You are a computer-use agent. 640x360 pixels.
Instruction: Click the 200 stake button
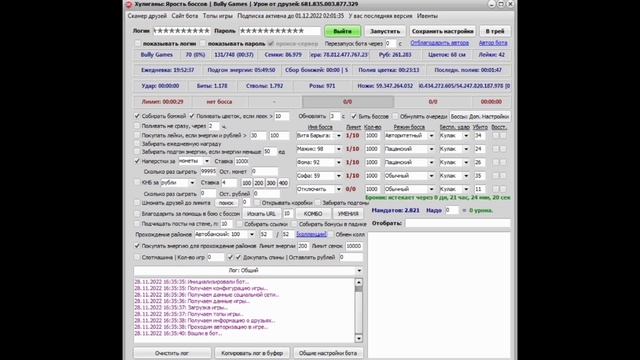[x=259, y=183]
